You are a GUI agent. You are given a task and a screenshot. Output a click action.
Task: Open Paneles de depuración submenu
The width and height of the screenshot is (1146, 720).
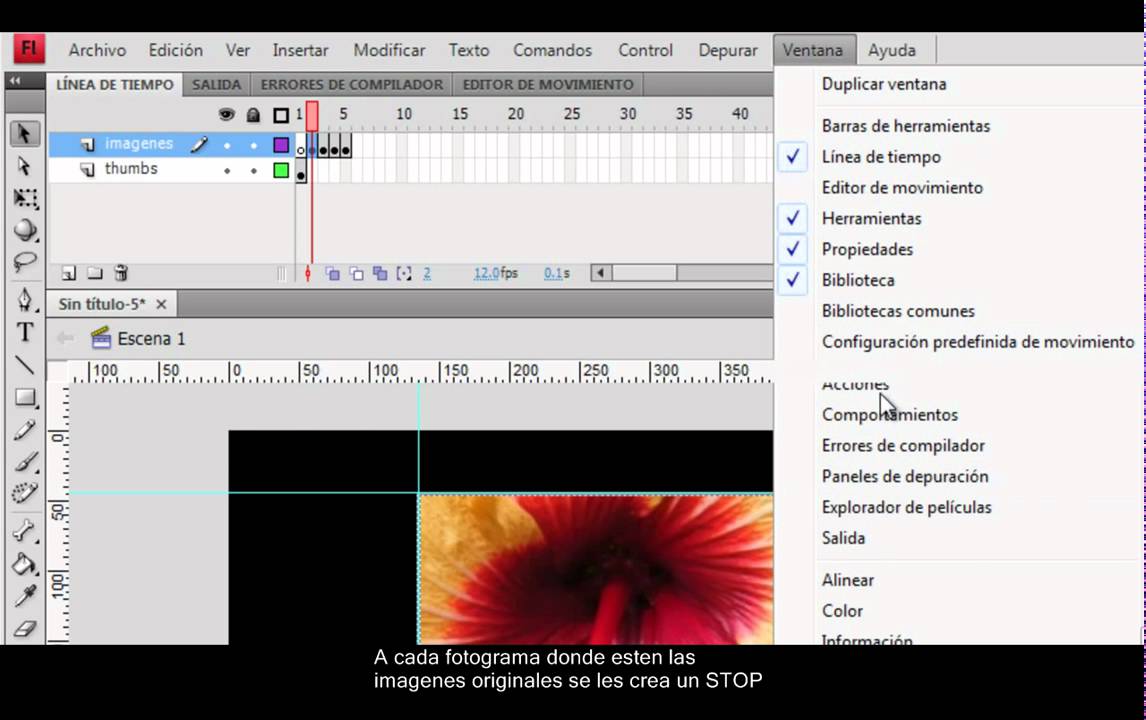click(905, 477)
